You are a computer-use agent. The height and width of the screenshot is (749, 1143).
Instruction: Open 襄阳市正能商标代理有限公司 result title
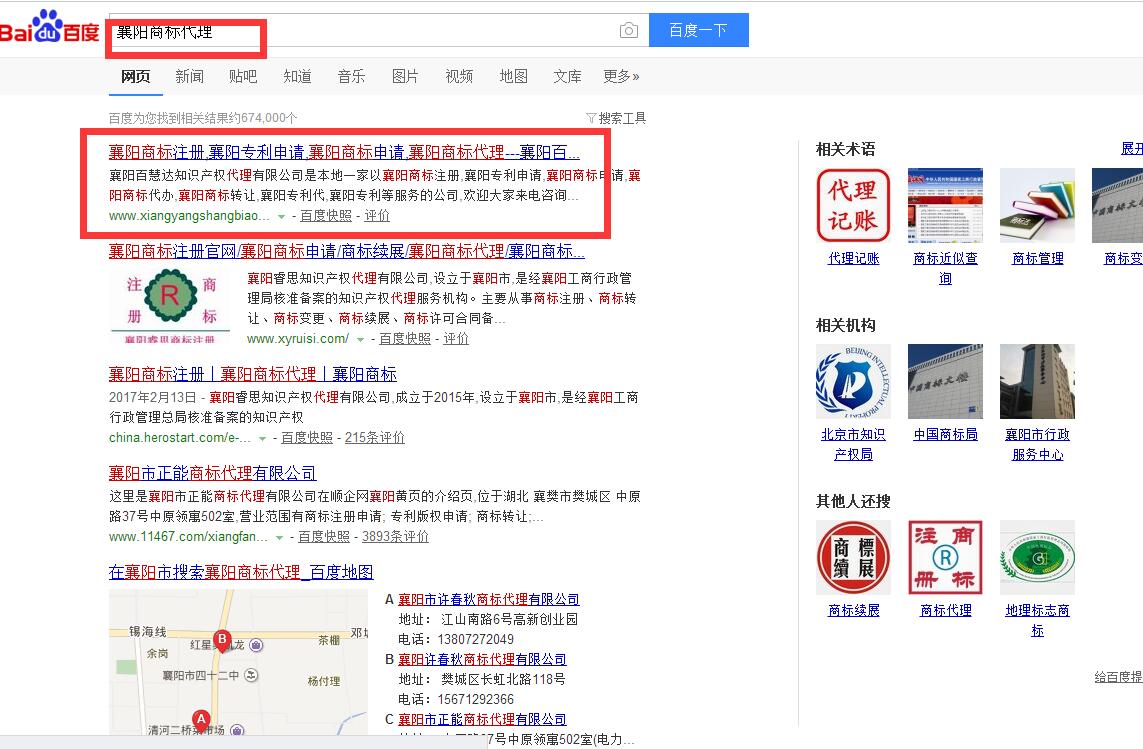tap(212, 473)
